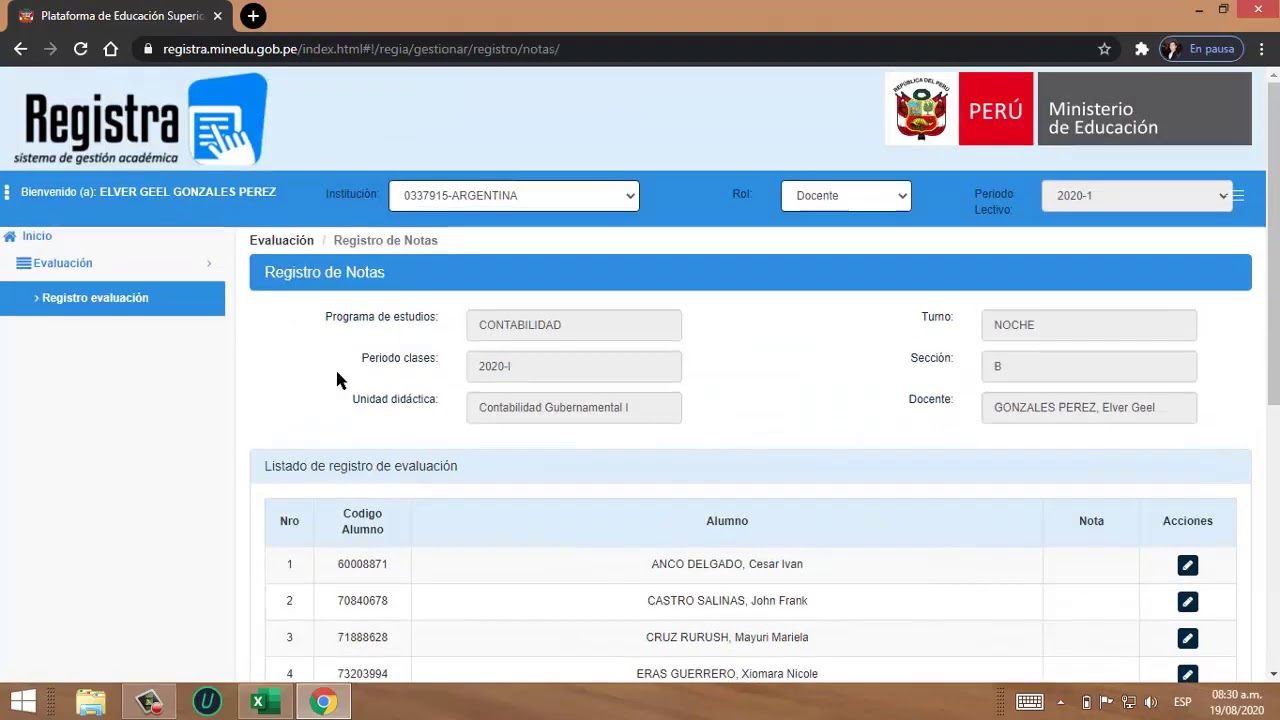The height and width of the screenshot is (720, 1280).
Task: Go back using browser back arrow
Action: [20, 48]
